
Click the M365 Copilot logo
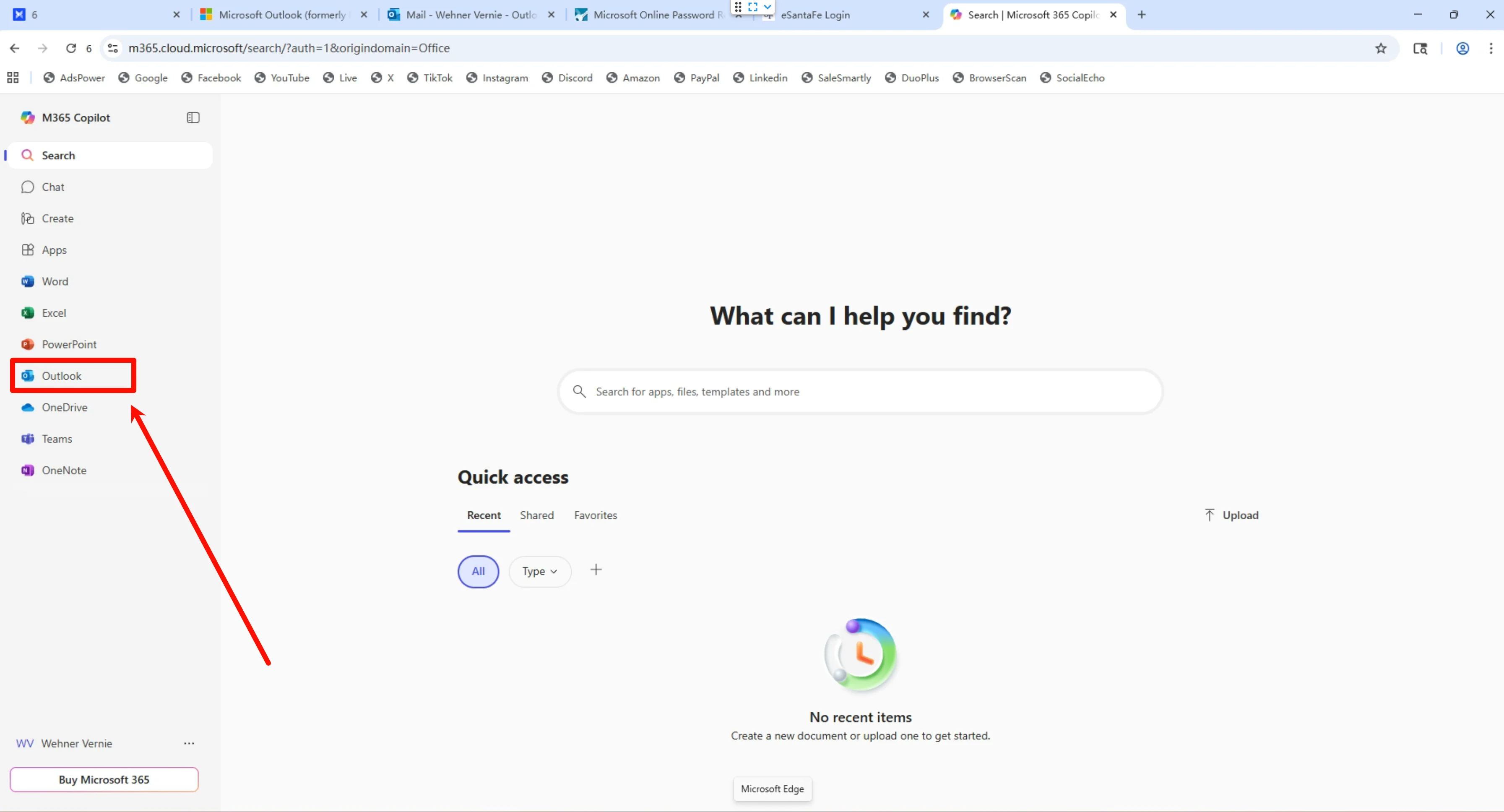click(x=27, y=117)
